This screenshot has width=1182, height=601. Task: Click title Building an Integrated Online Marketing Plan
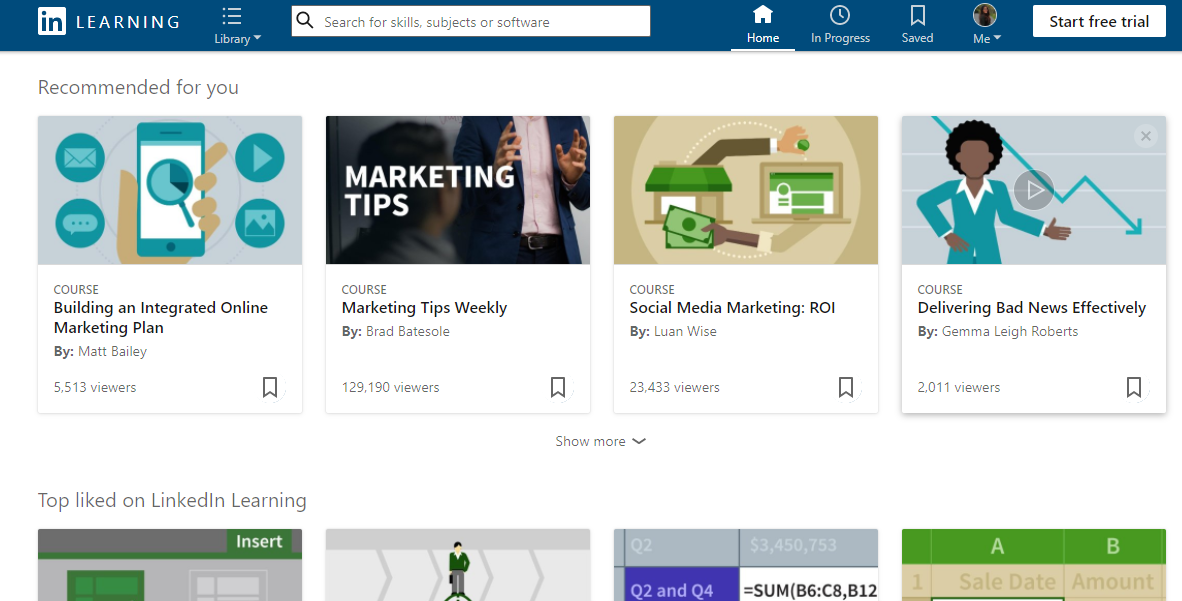161,317
